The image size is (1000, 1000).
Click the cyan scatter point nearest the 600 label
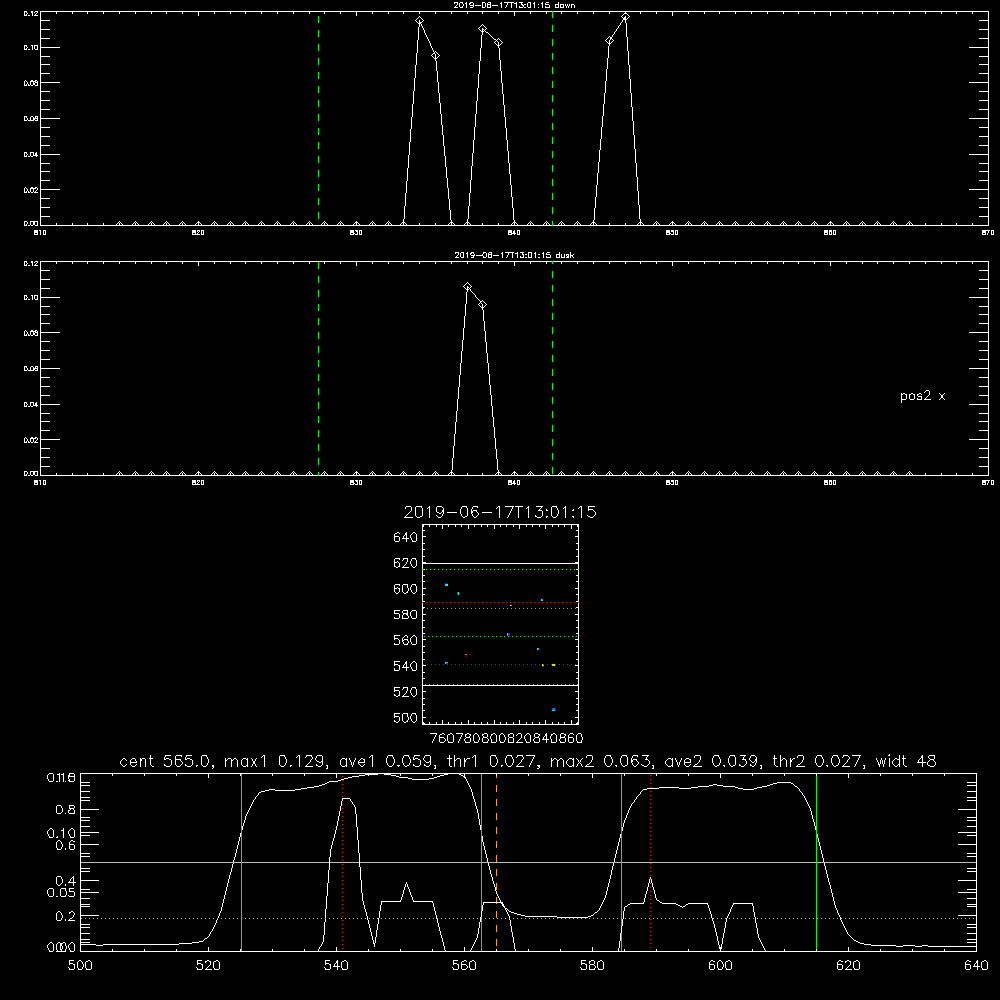pyautogui.click(x=446, y=585)
